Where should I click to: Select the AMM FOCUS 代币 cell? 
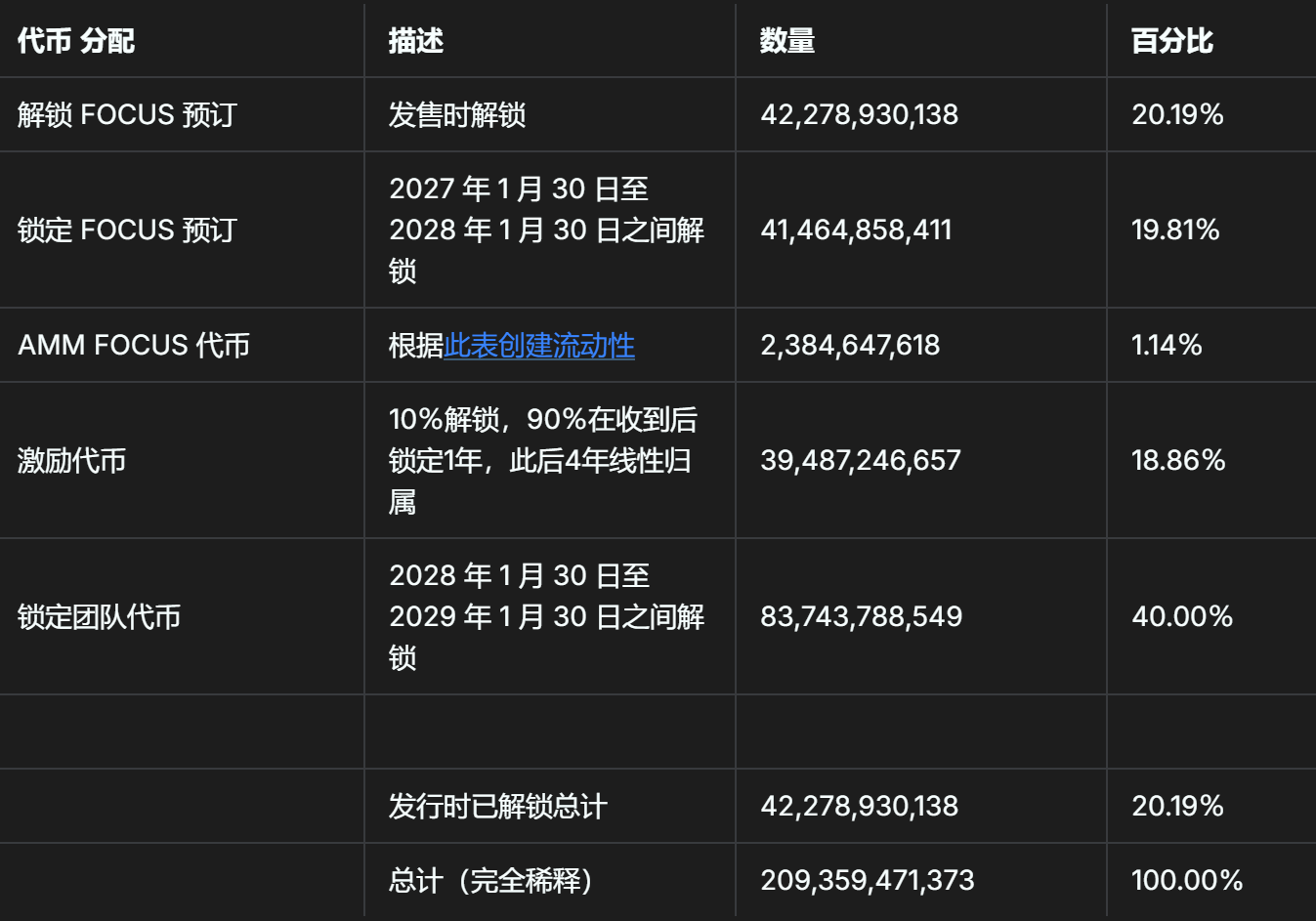click(134, 346)
